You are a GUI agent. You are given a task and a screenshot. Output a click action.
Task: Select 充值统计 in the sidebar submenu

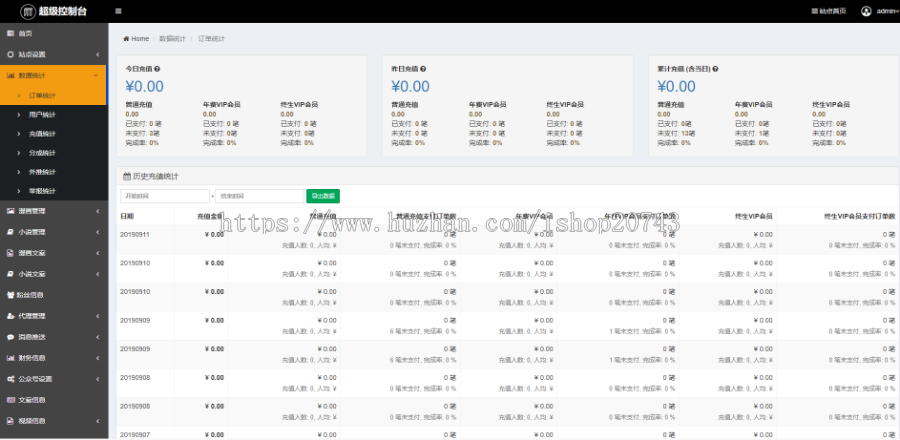pyautogui.click(x=43, y=133)
